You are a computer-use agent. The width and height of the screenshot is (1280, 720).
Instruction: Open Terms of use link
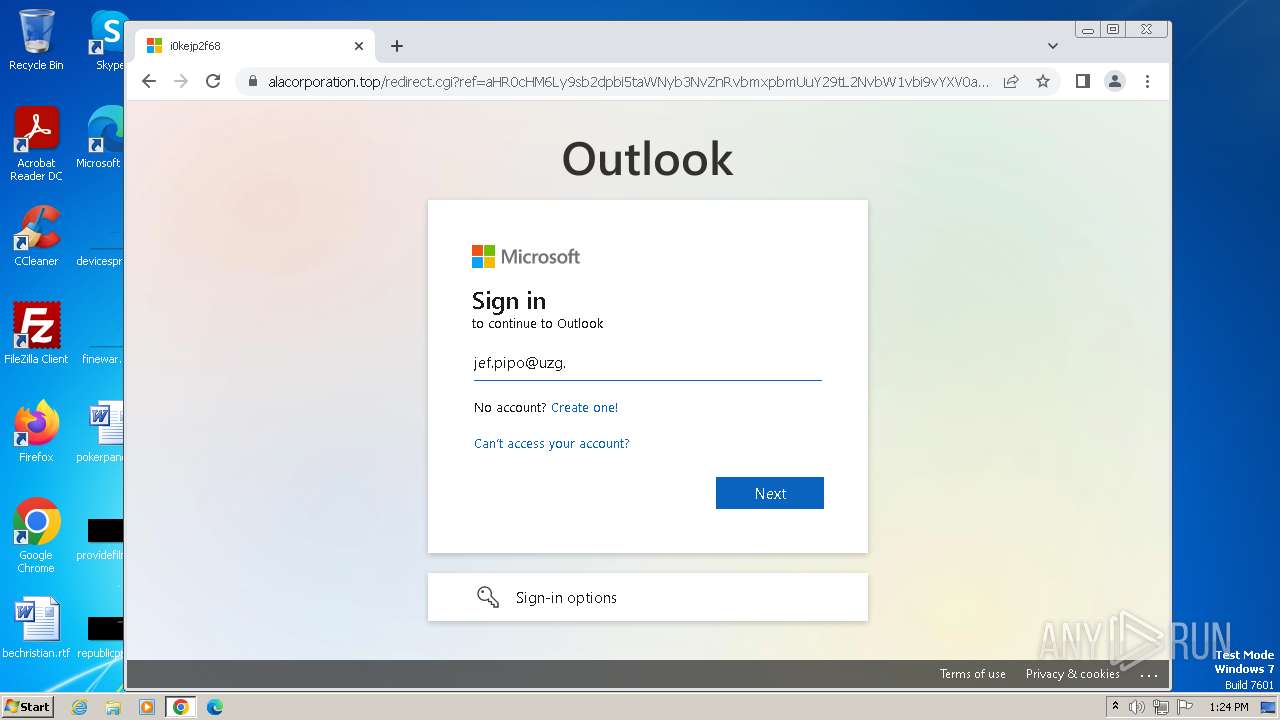pos(973,674)
